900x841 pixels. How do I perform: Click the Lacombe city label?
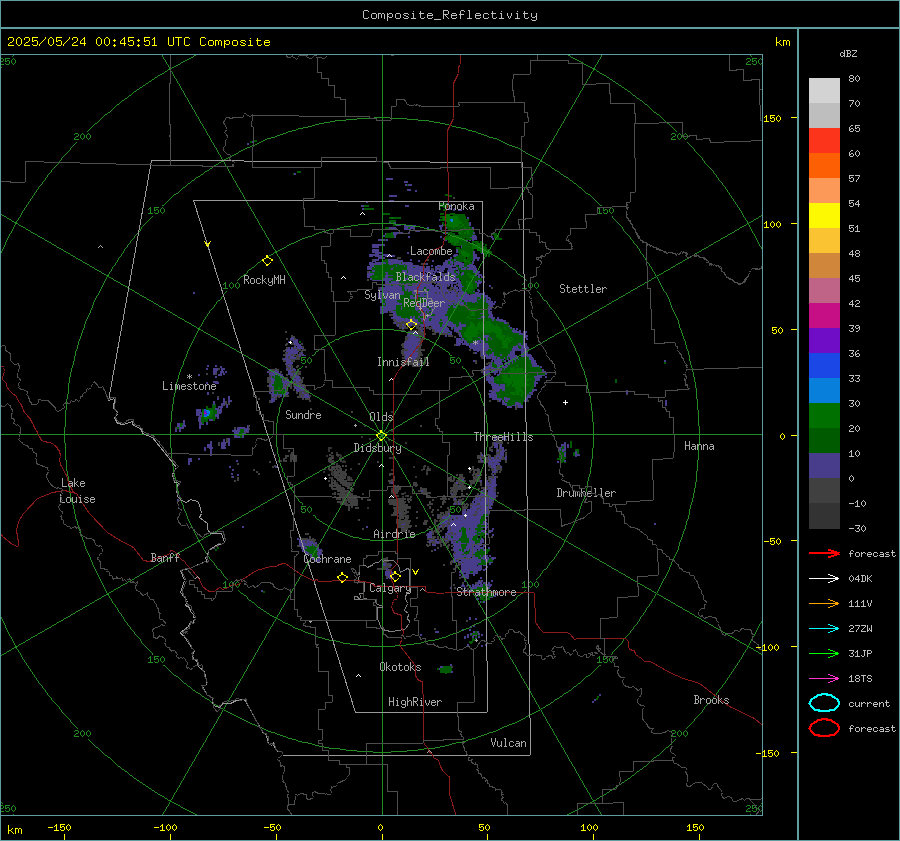click(x=431, y=251)
